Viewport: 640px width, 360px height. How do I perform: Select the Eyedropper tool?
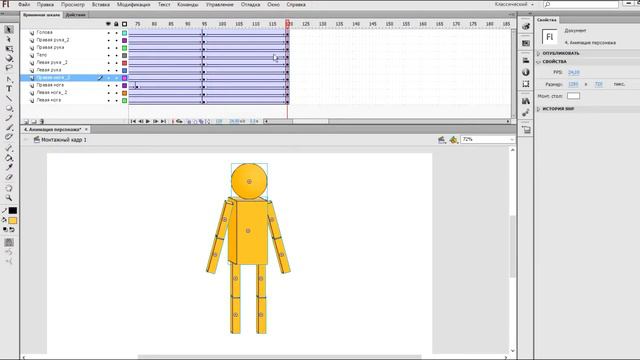[x=9, y=167]
